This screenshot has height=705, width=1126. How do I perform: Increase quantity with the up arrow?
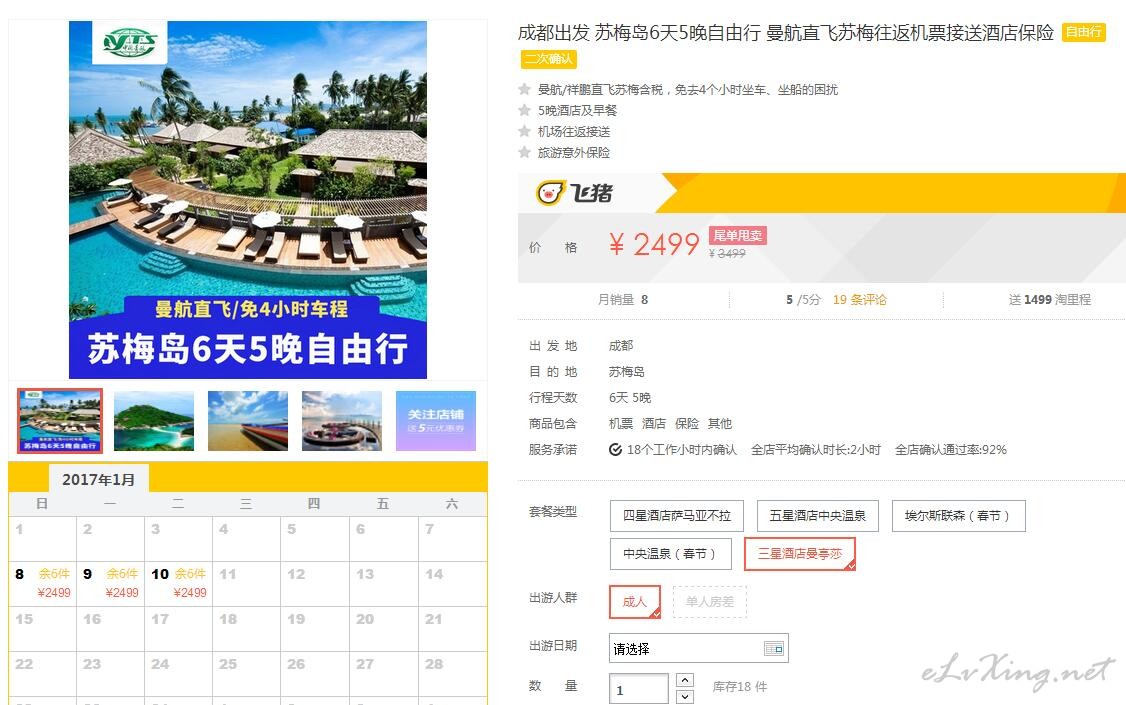point(685,679)
